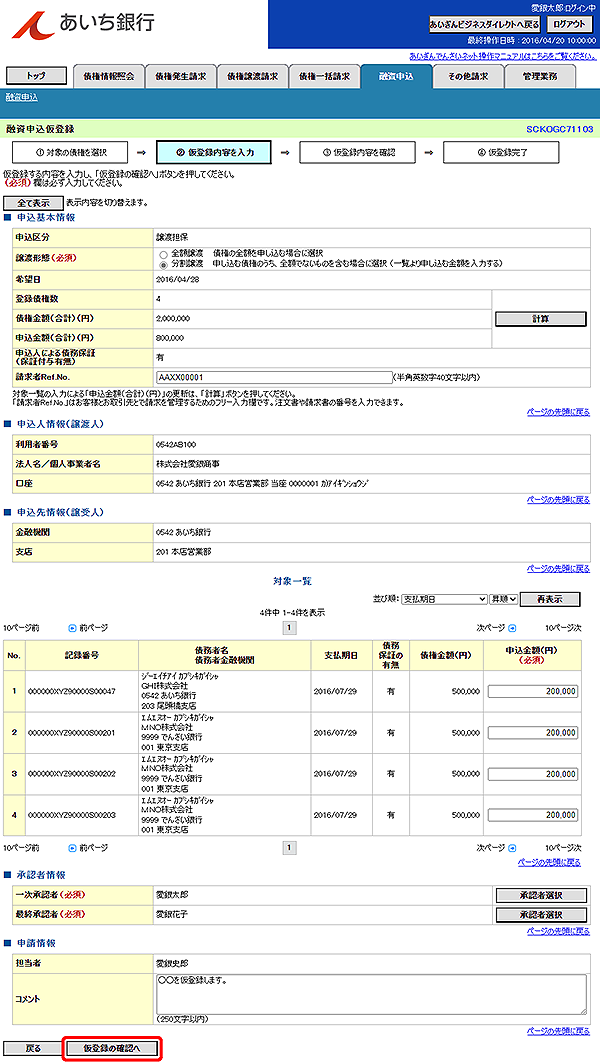Switch to the 債権譲渡請求 tab

pos(252,77)
